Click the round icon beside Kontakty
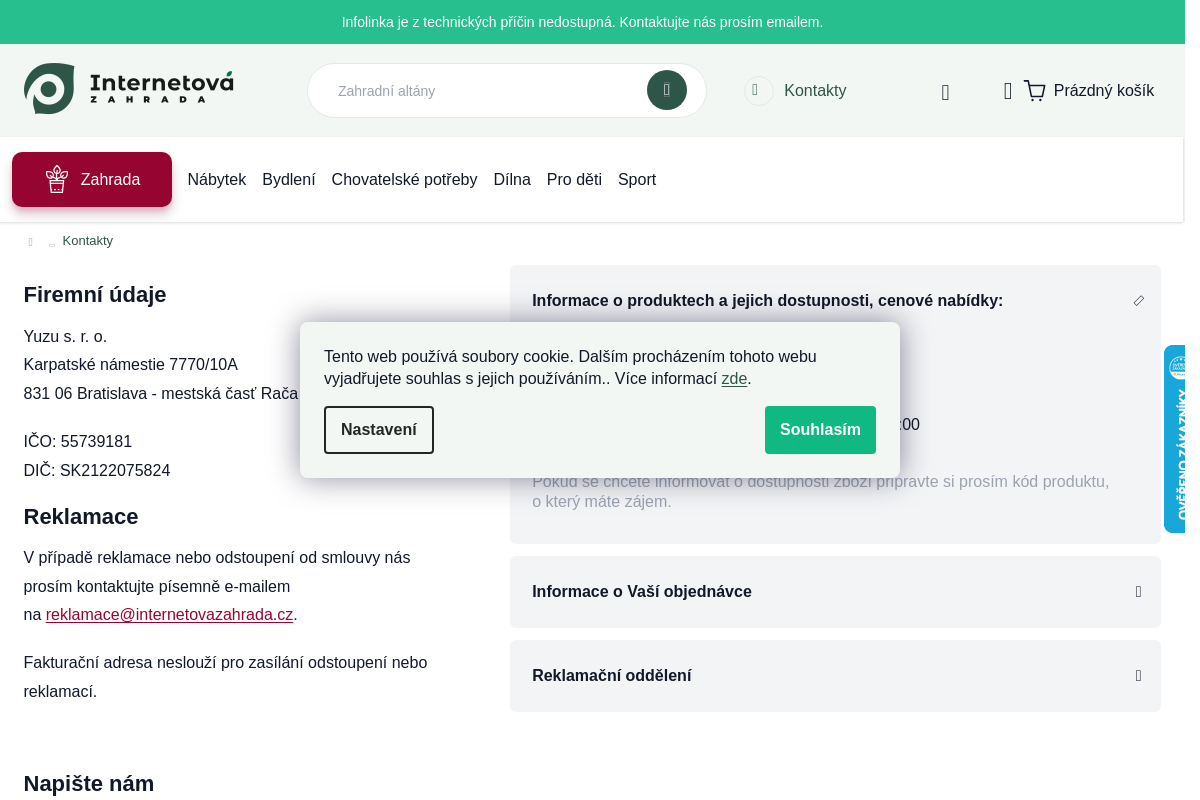This screenshot has width=1200, height=800. pos(759,91)
